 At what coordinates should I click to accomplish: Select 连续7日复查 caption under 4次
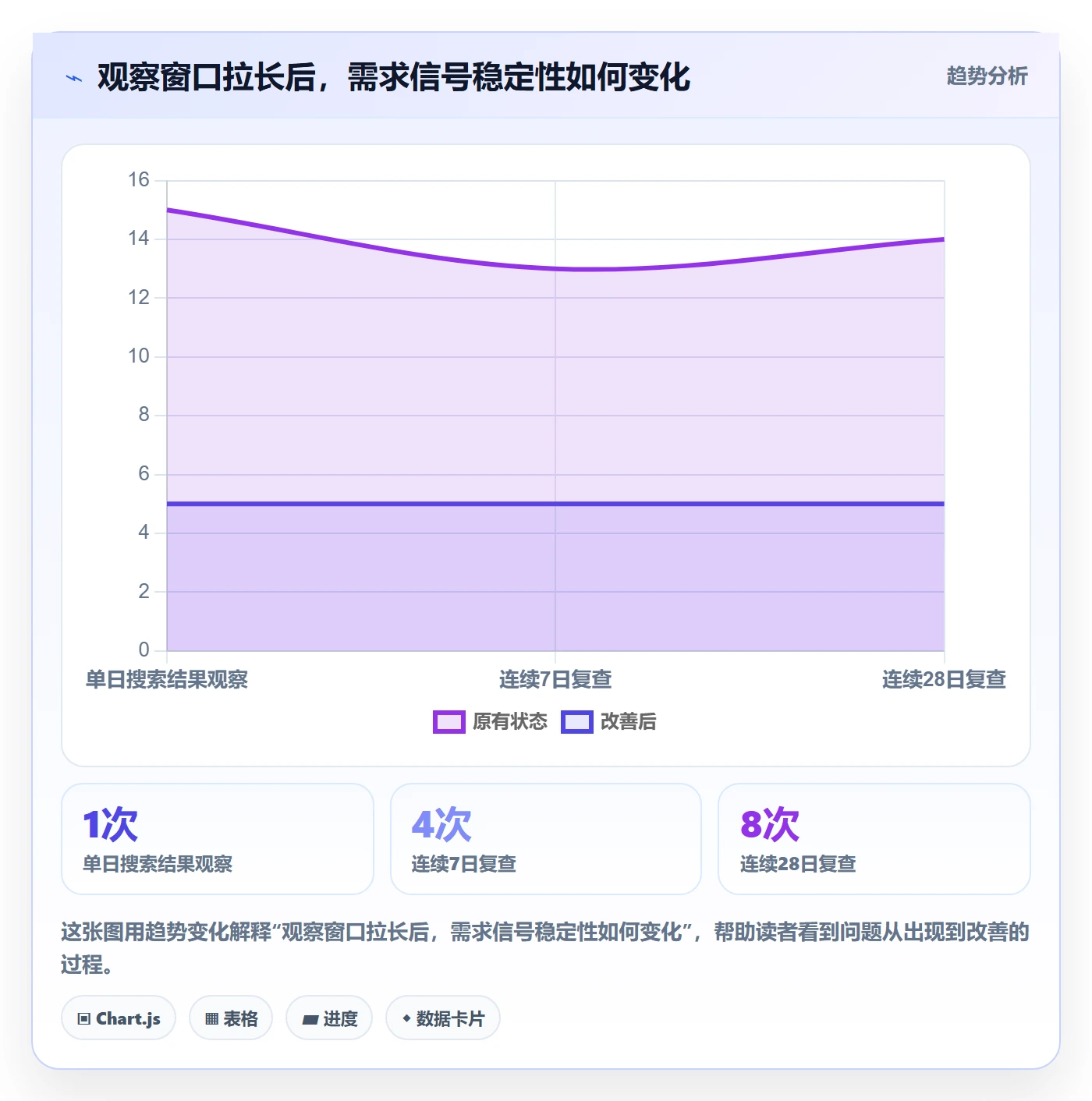pos(464,864)
